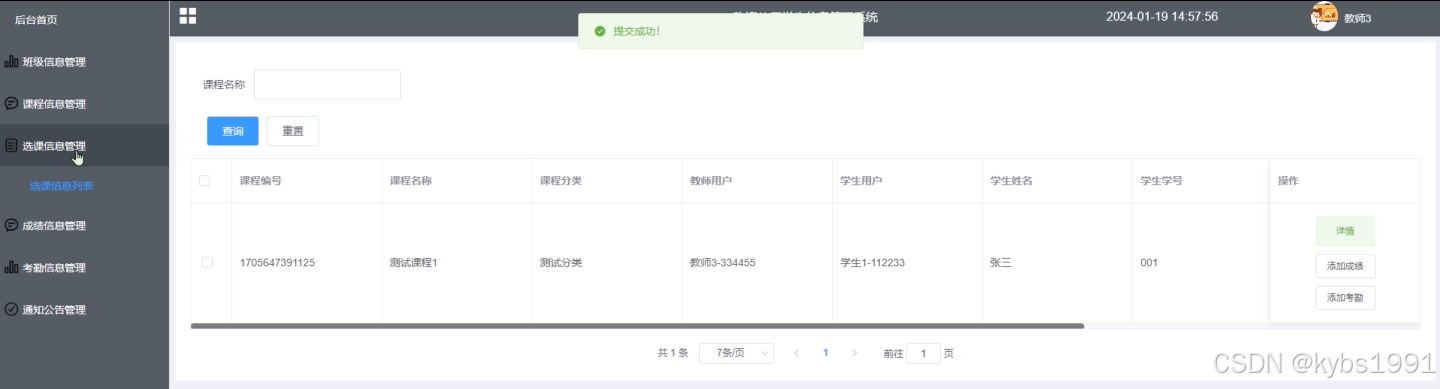The image size is (1440, 389).
Task: Click the 选课信息管理 document icon
Action: click(x=11, y=146)
